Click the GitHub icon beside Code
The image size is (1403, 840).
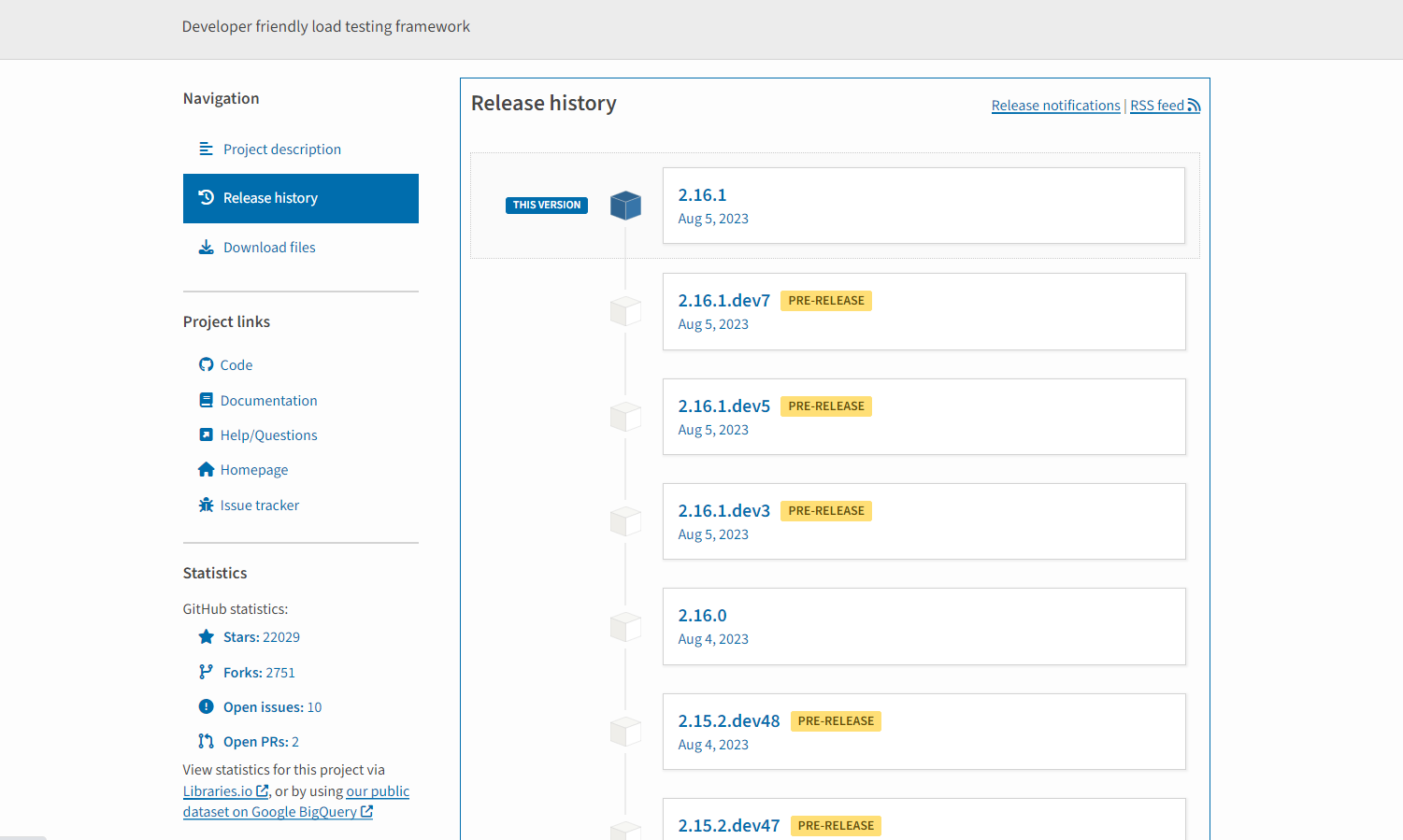tap(206, 364)
